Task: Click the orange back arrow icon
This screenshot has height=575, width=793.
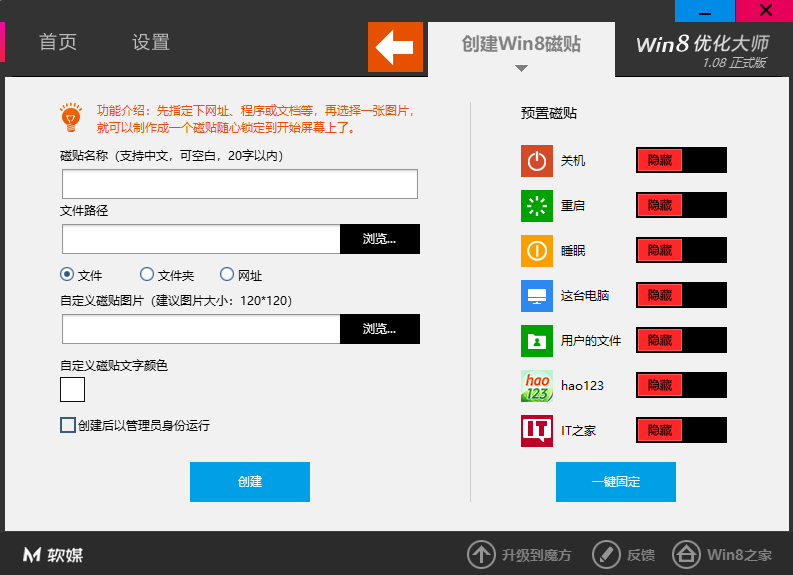Action: tap(395, 46)
